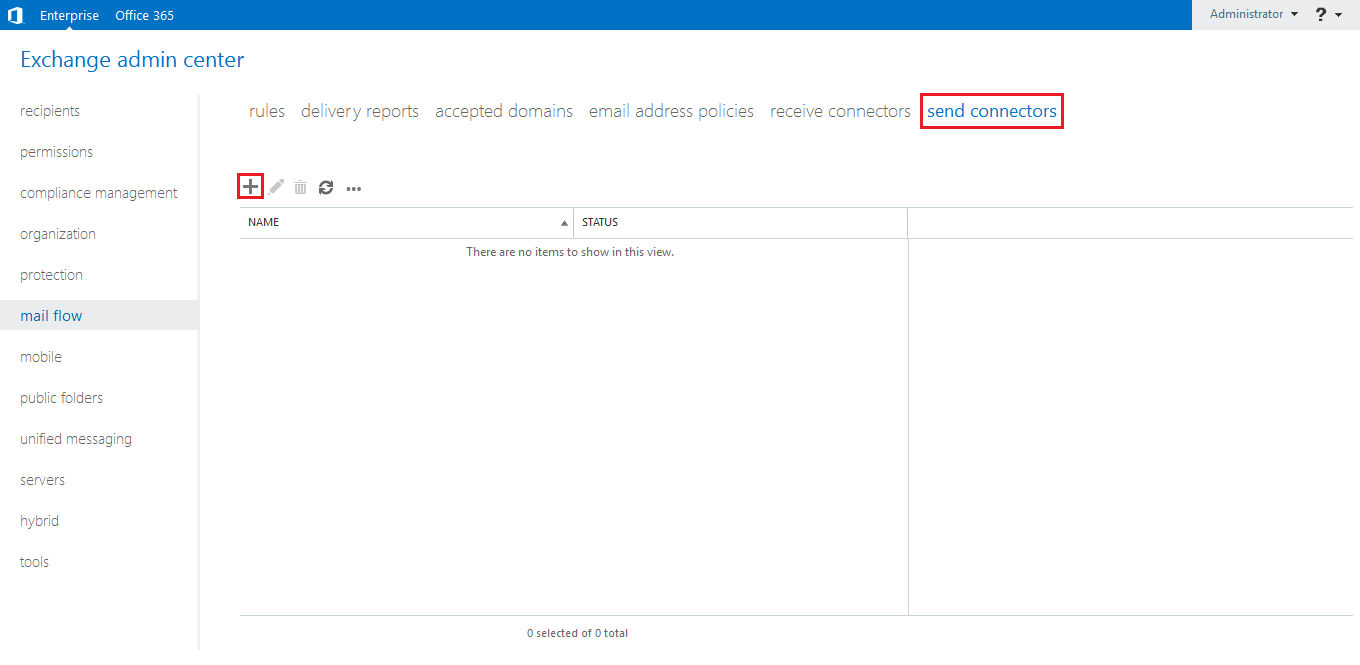Open the protection section
This screenshot has height=665, width=1360.
pyautogui.click(x=51, y=275)
